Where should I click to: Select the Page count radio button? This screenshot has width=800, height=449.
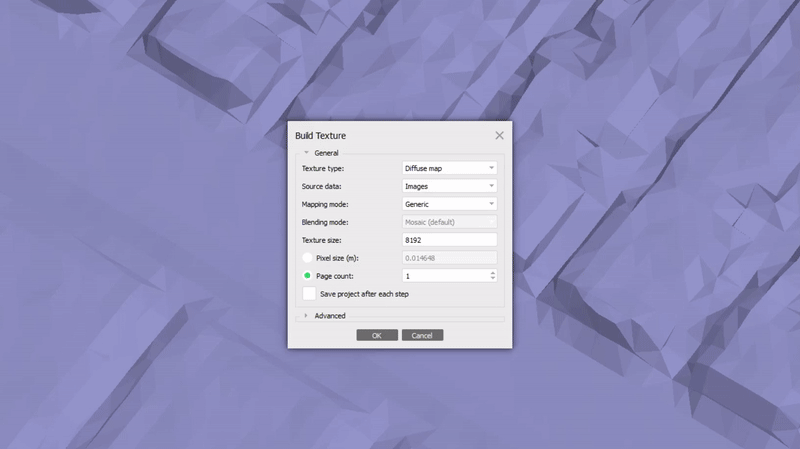coord(307,275)
